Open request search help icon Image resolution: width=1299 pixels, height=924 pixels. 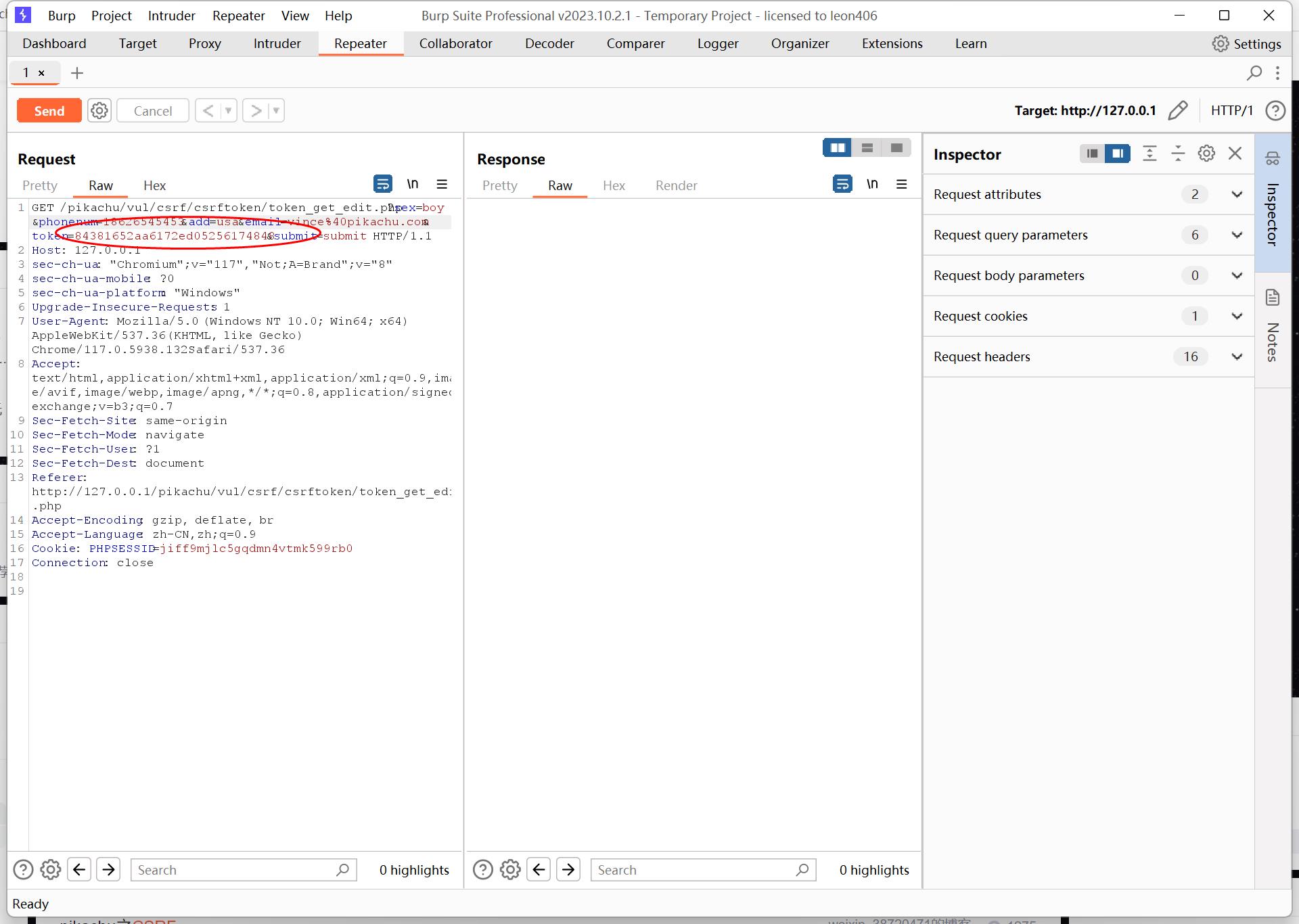(23, 870)
